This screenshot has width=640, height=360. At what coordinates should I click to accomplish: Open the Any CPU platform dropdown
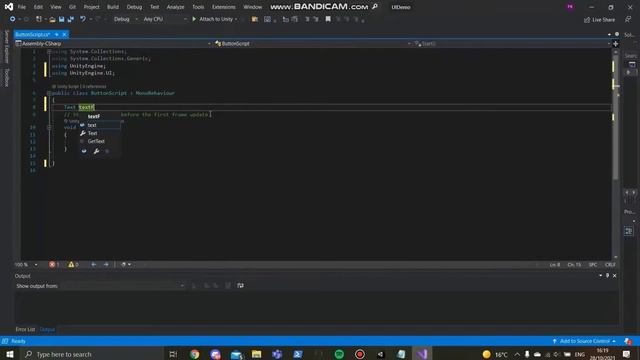tap(165, 19)
